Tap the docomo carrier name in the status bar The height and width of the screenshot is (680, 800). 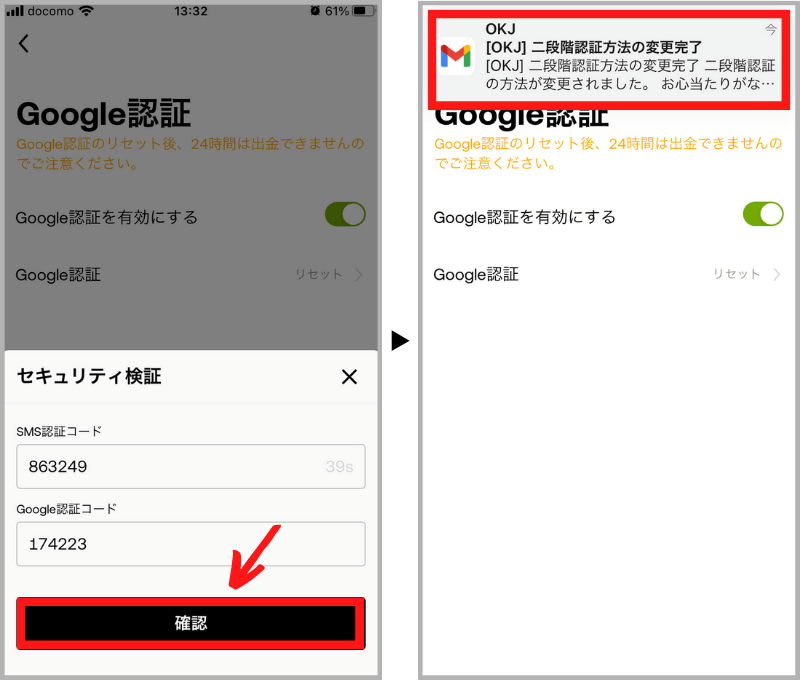[x=51, y=11]
